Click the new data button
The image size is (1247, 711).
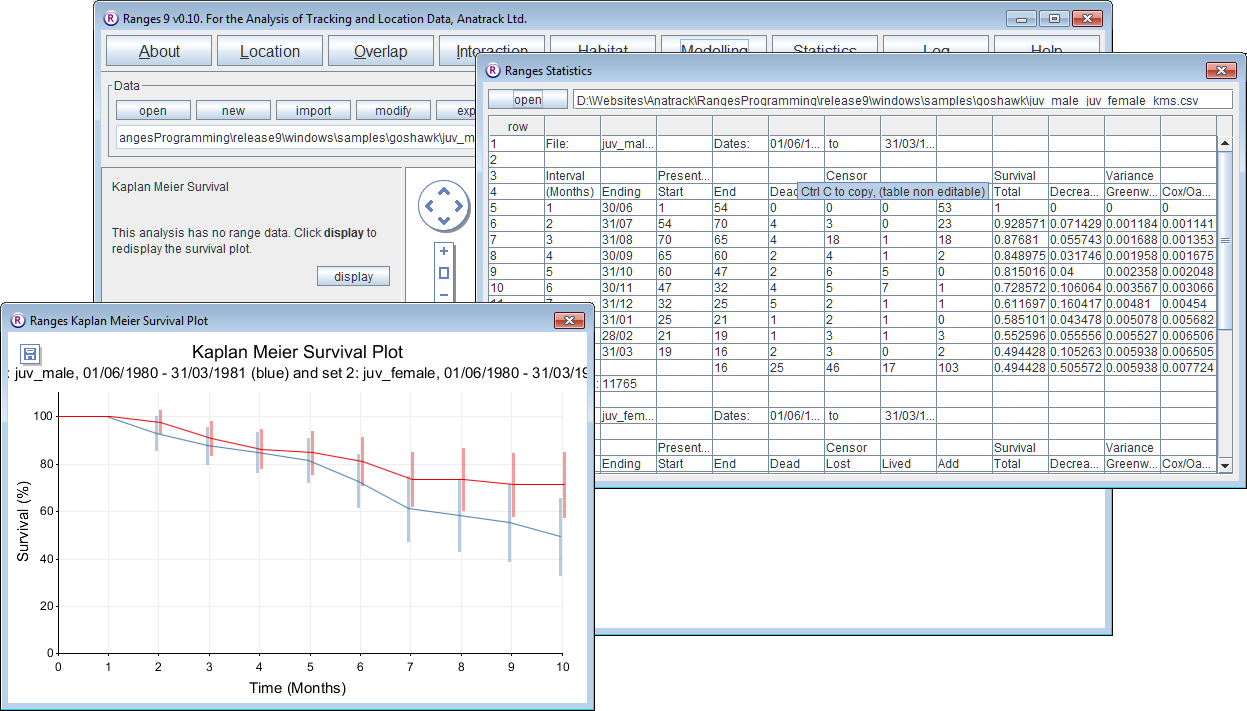[x=233, y=111]
